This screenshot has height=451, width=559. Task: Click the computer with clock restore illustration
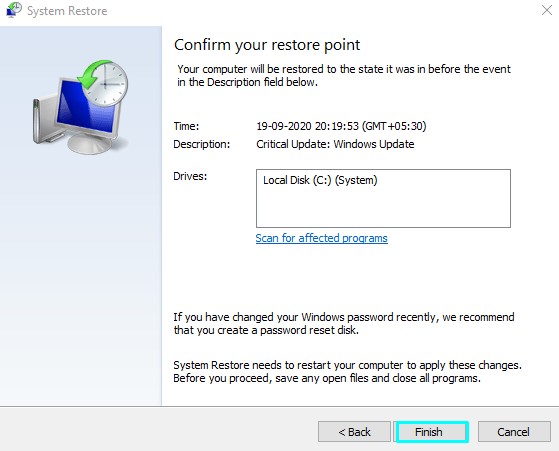(x=81, y=107)
